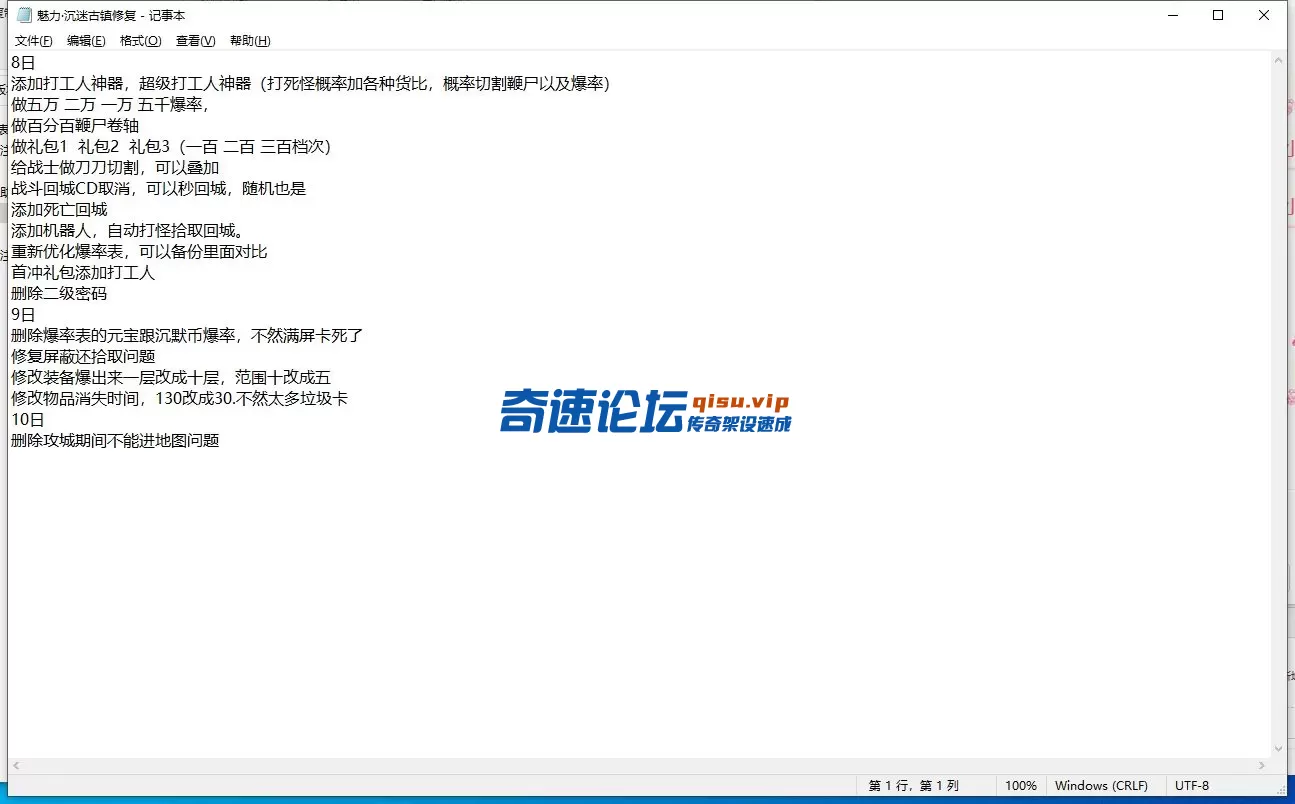Click the line '9日'
This screenshot has width=1295, height=804.
(23, 314)
